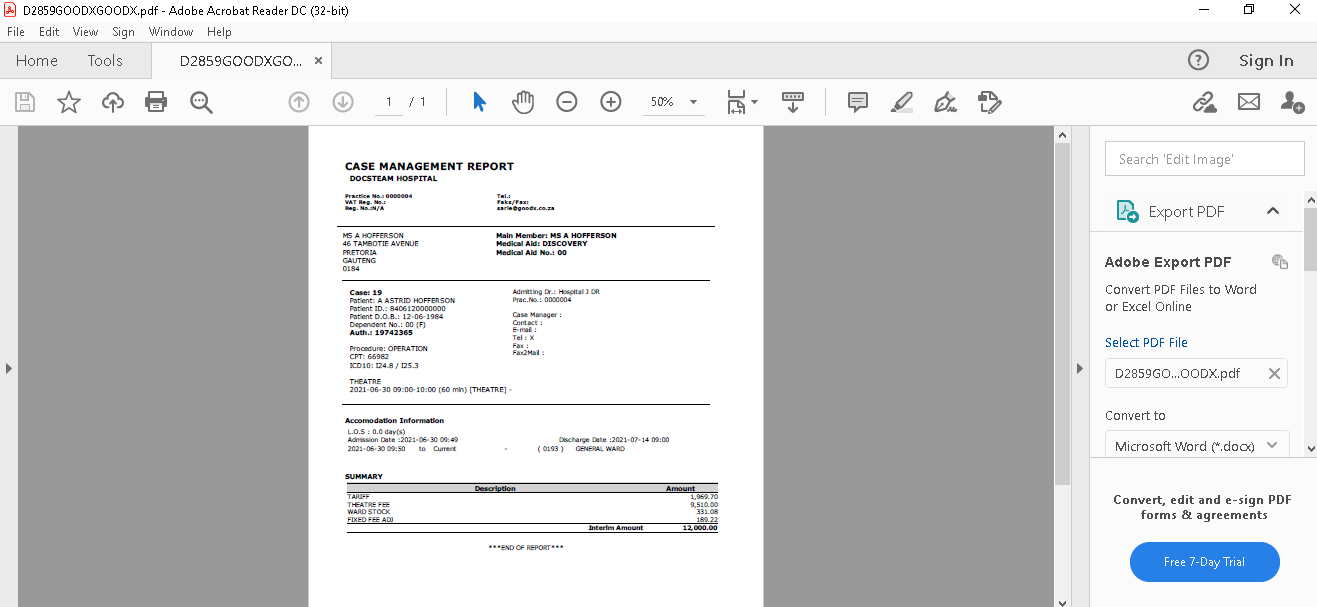
Task: Select the Highlight text tool
Action: pyautogui.click(x=901, y=102)
